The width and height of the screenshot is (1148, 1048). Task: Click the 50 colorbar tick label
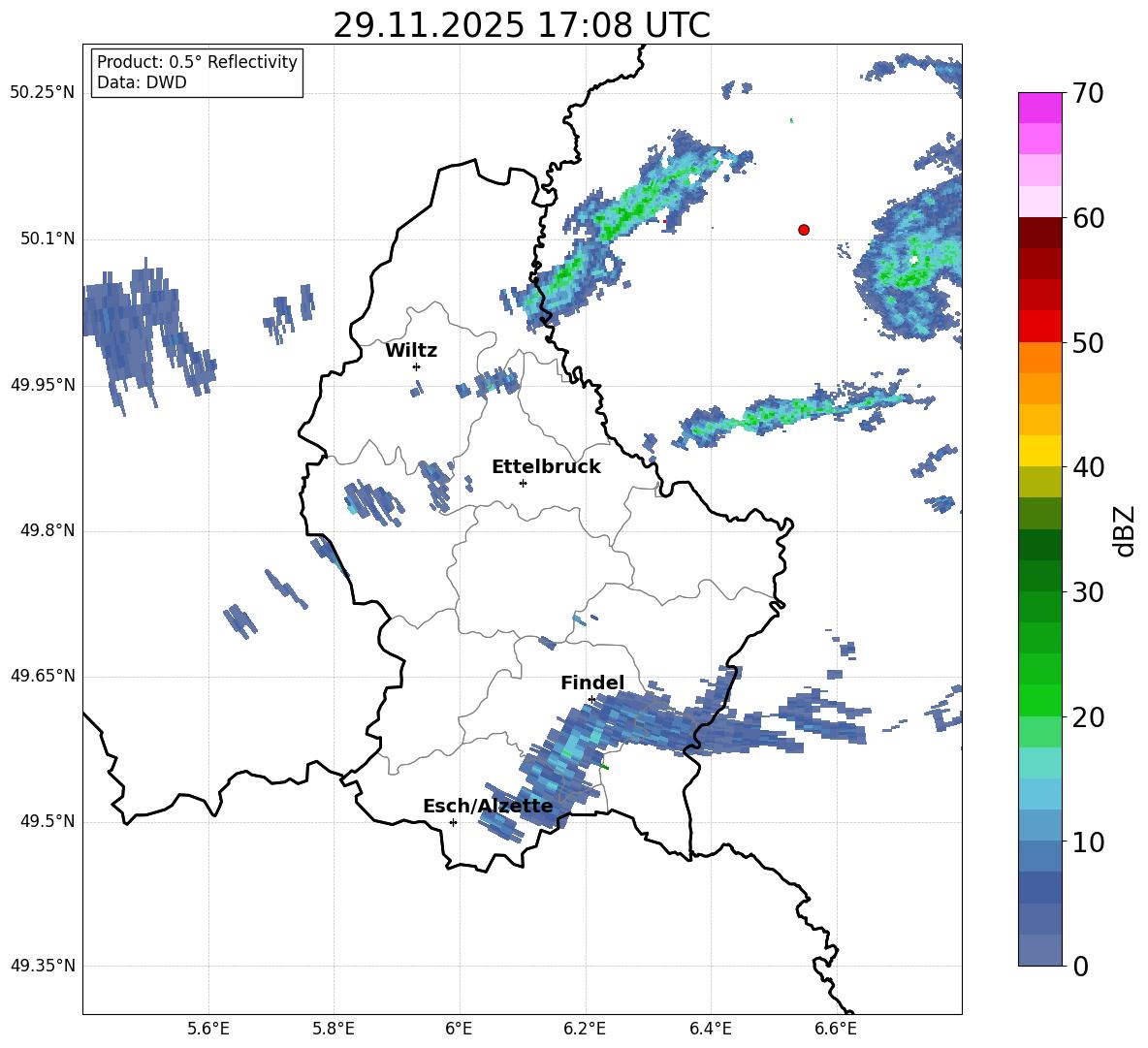(1088, 342)
